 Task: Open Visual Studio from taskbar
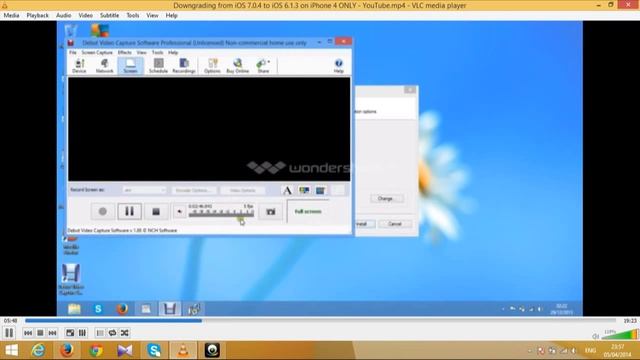click(125, 350)
